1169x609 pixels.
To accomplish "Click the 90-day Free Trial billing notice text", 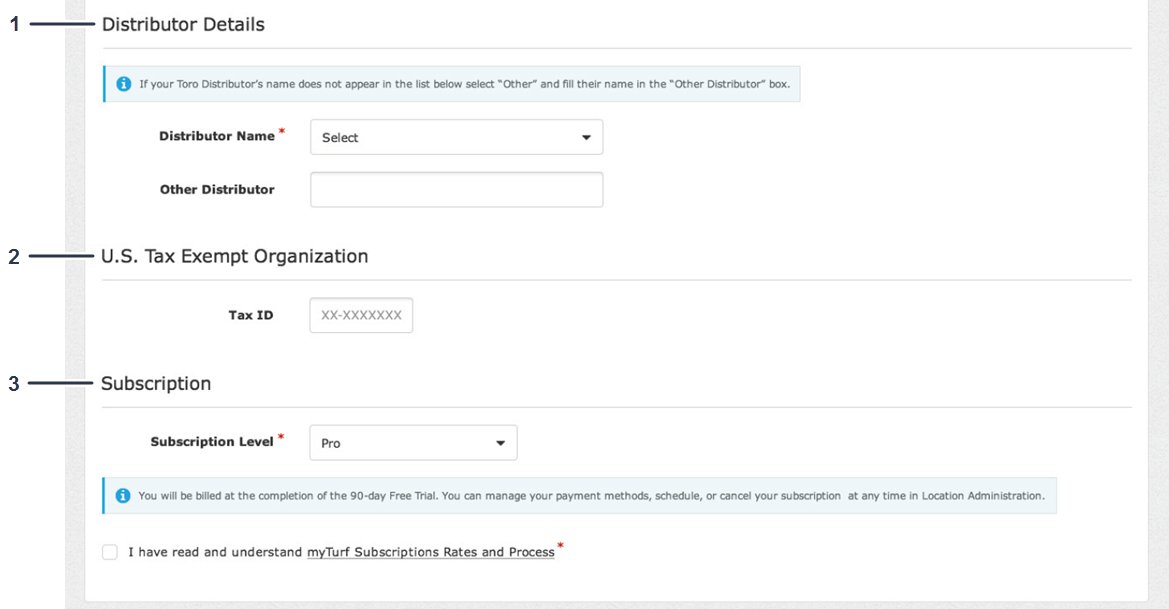I will tap(590, 495).
